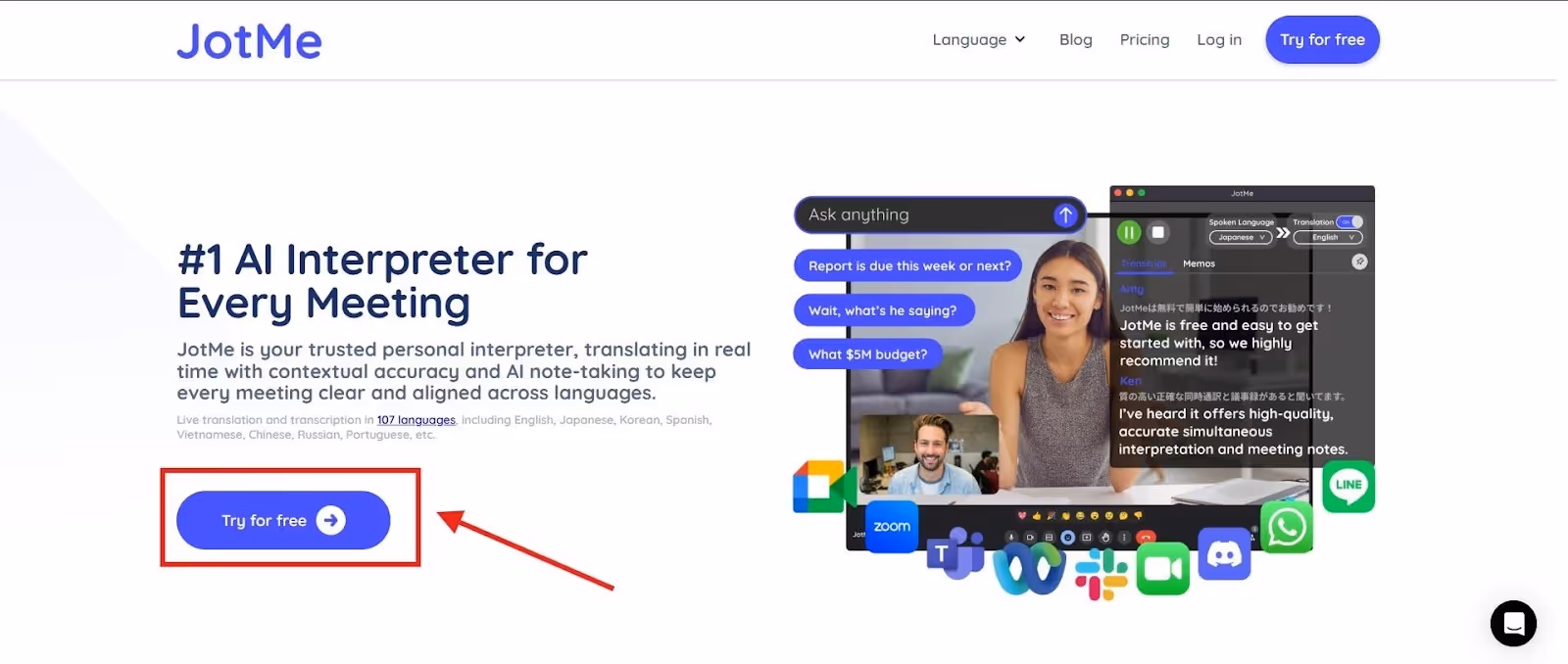Select the "Wait, what's he saying?" suggestion
Screen dimensions: 1568x664
point(883,310)
